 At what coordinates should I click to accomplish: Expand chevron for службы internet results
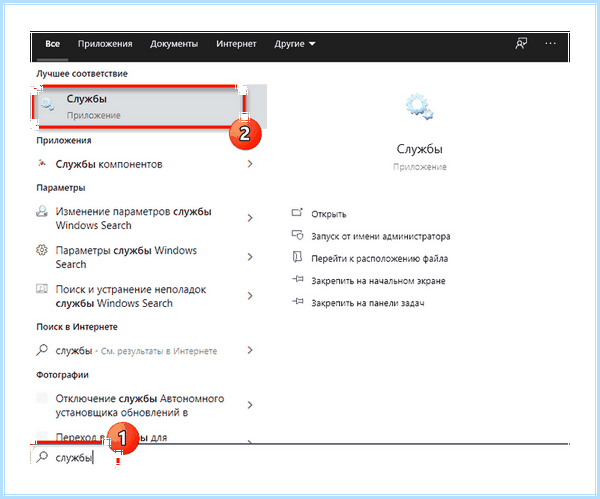click(250, 350)
